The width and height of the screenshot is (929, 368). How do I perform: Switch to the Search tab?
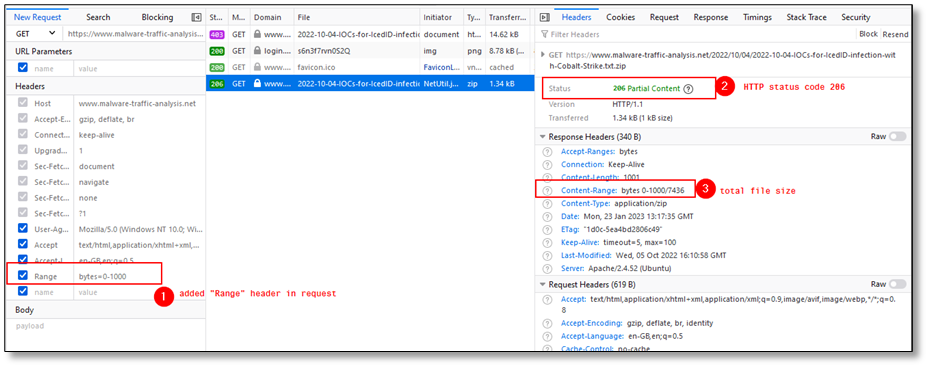98,17
